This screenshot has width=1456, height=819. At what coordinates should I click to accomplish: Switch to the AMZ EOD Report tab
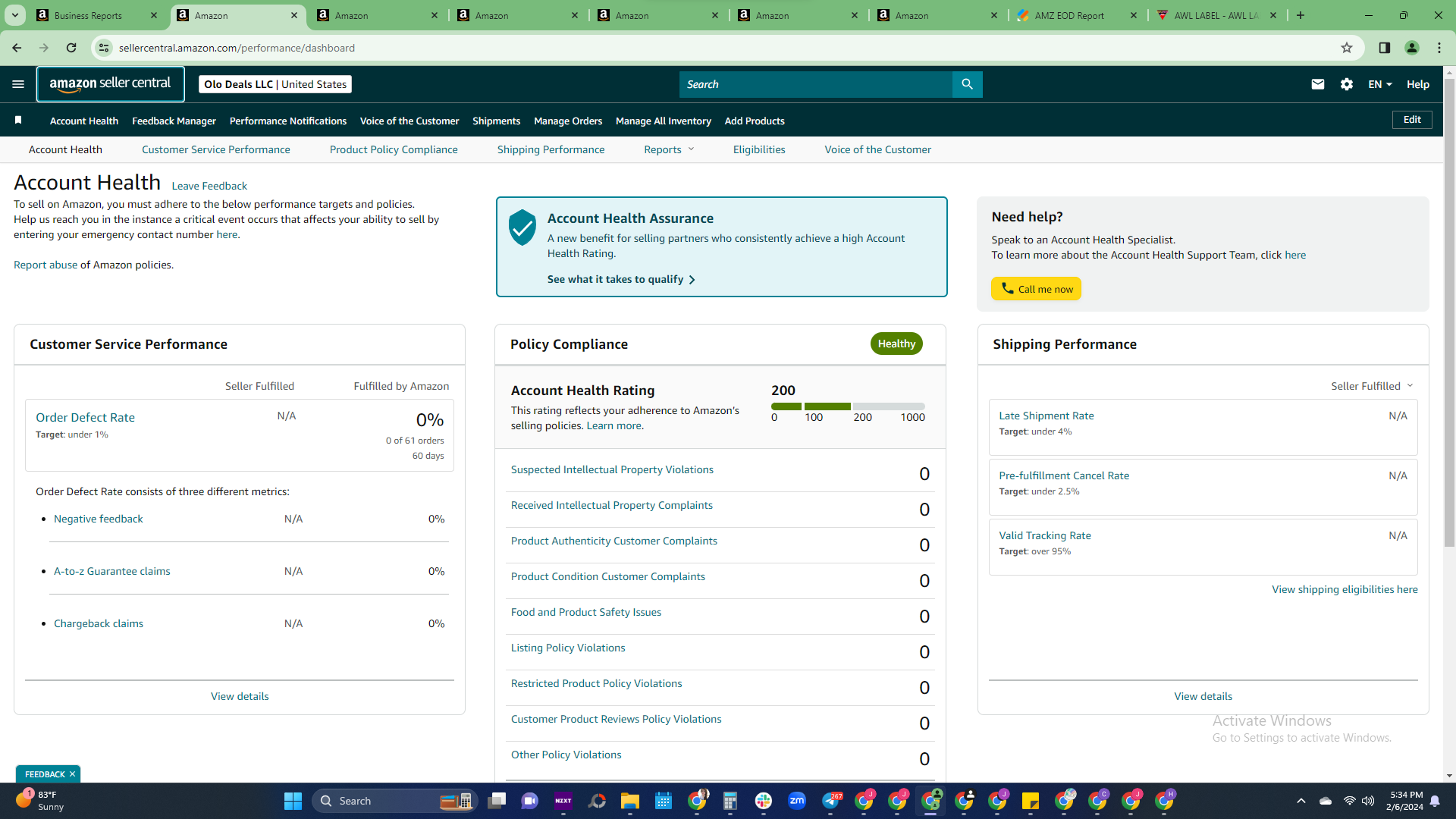tap(1077, 15)
